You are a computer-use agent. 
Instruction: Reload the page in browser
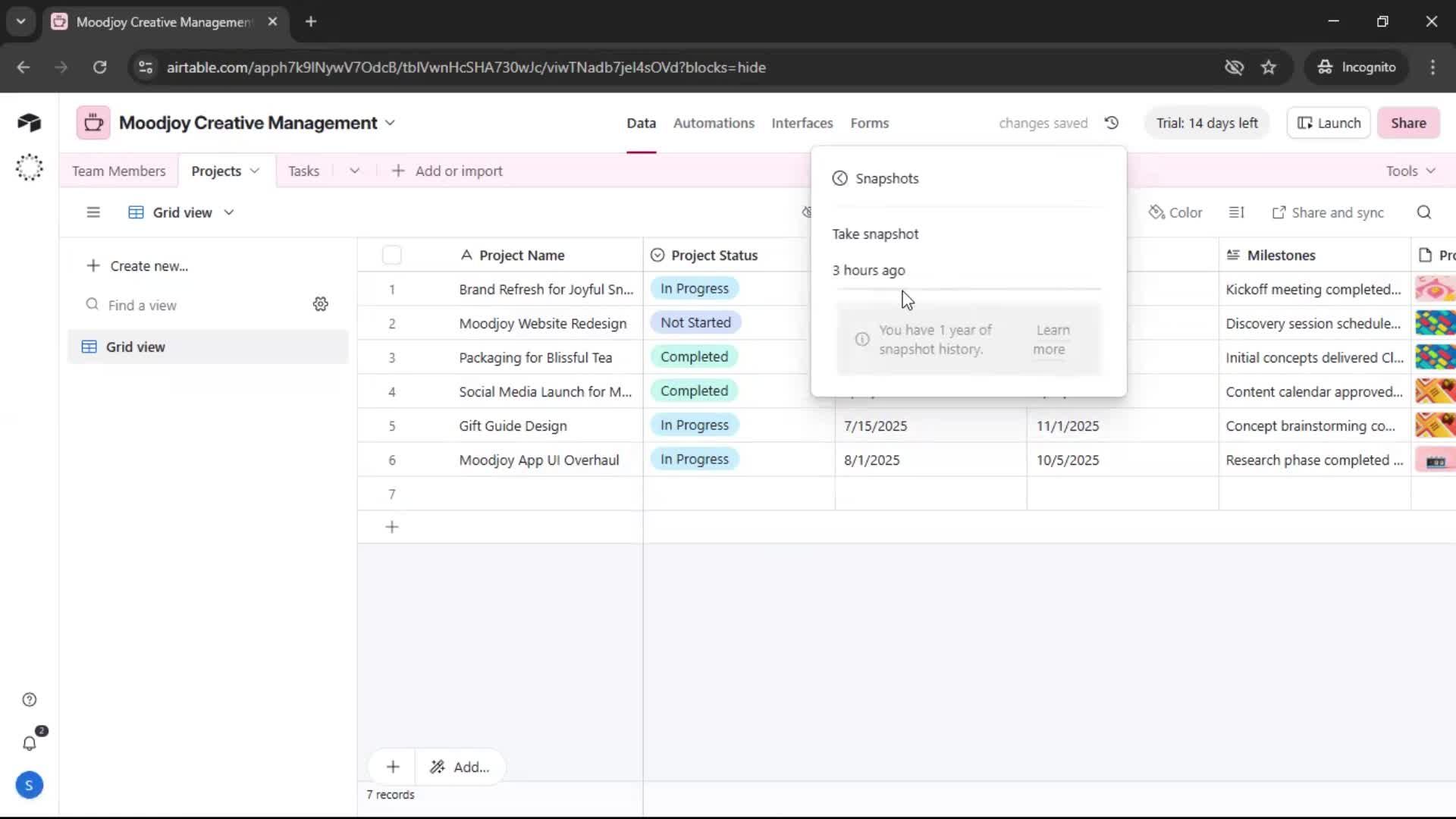(99, 67)
